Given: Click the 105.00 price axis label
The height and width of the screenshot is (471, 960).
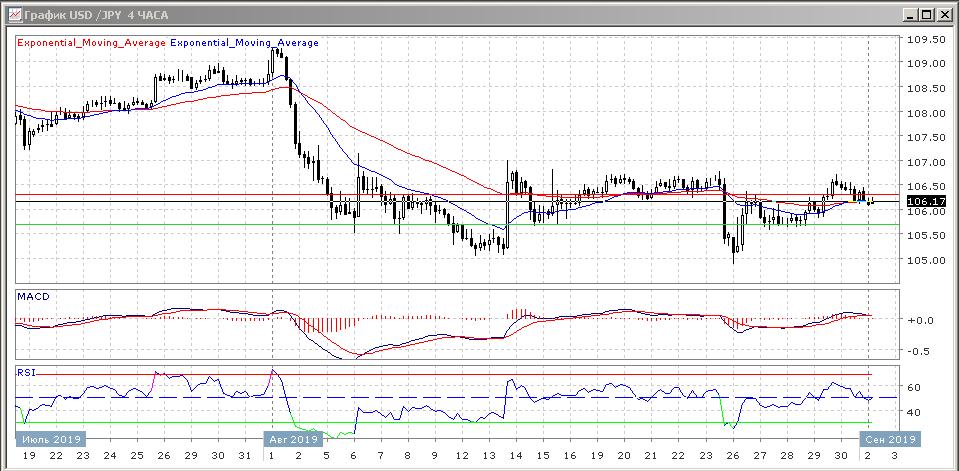Looking at the screenshot, I should 925,261.
